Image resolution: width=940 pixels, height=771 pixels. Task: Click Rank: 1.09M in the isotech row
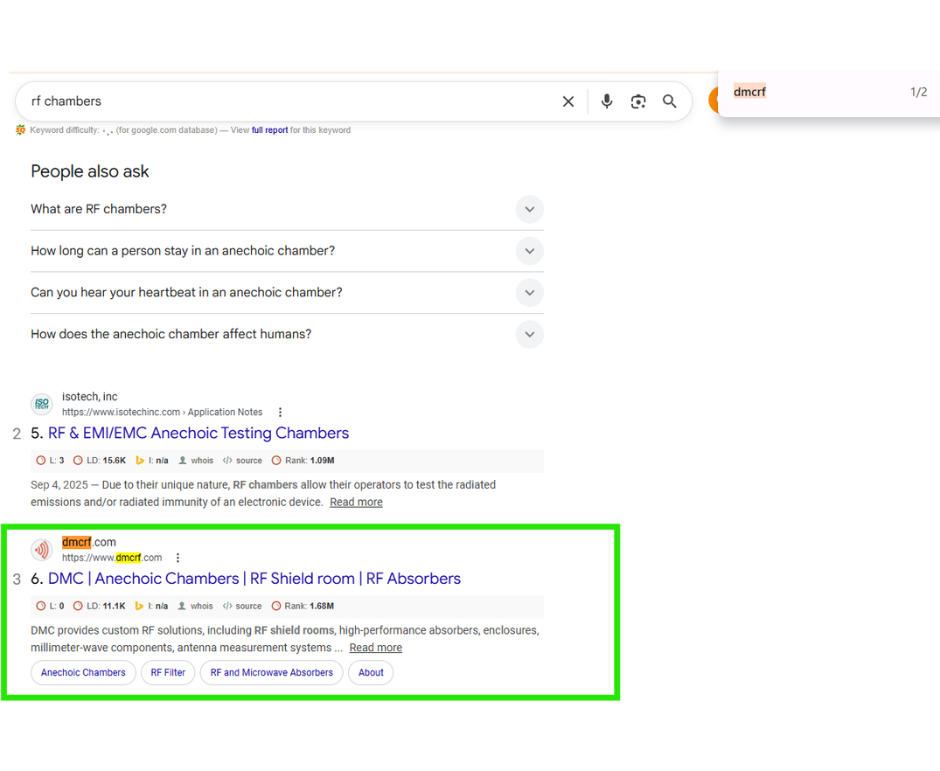[x=303, y=460]
